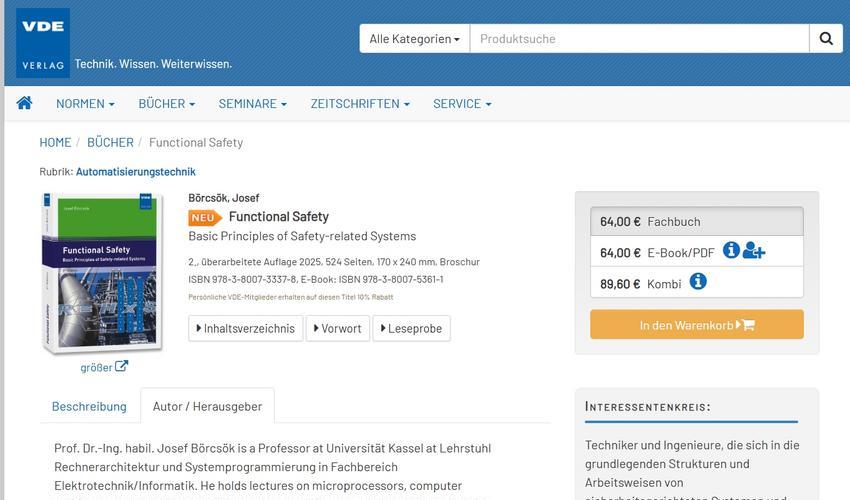Expand the ZEITSCHRIFTEN menu
850x500 pixels.
pos(360,104)
